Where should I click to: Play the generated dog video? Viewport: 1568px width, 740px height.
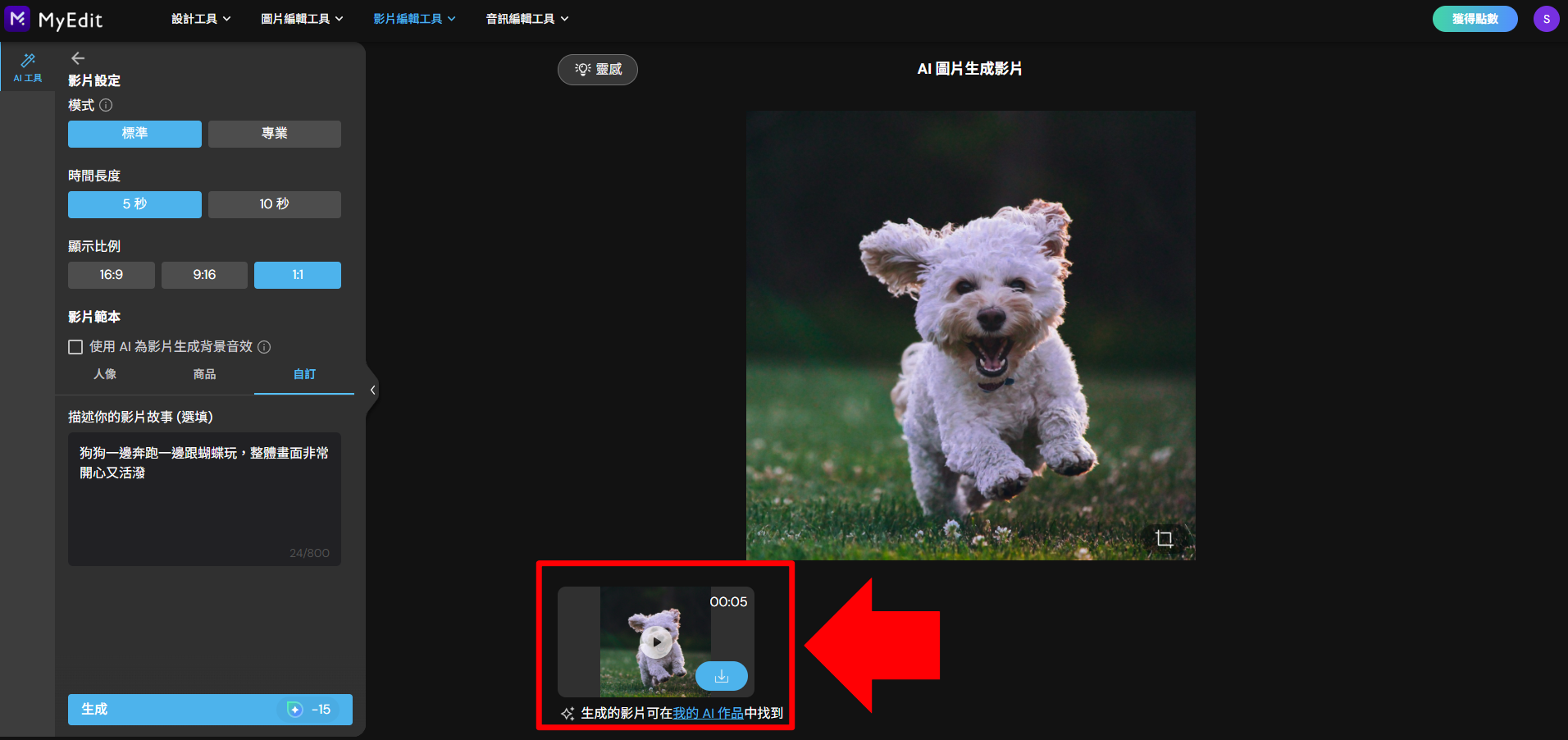656,642
